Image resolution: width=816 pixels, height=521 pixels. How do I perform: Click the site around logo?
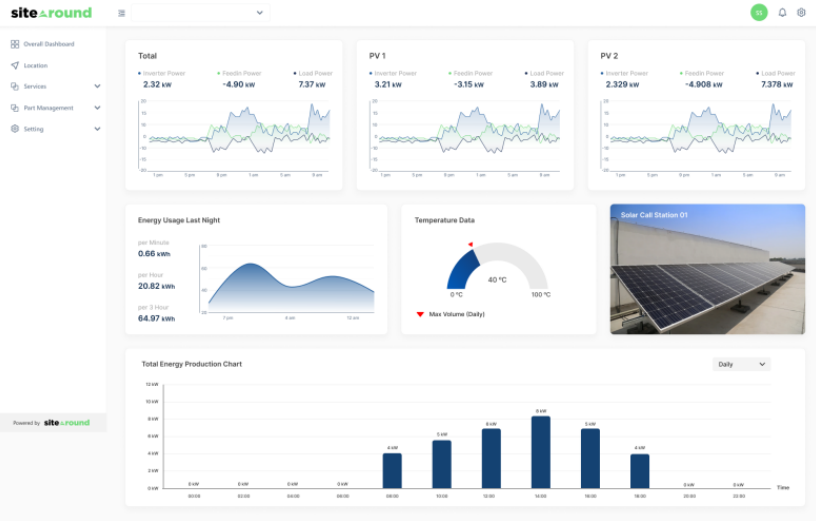pyautogui.click(x=51, y=13)
